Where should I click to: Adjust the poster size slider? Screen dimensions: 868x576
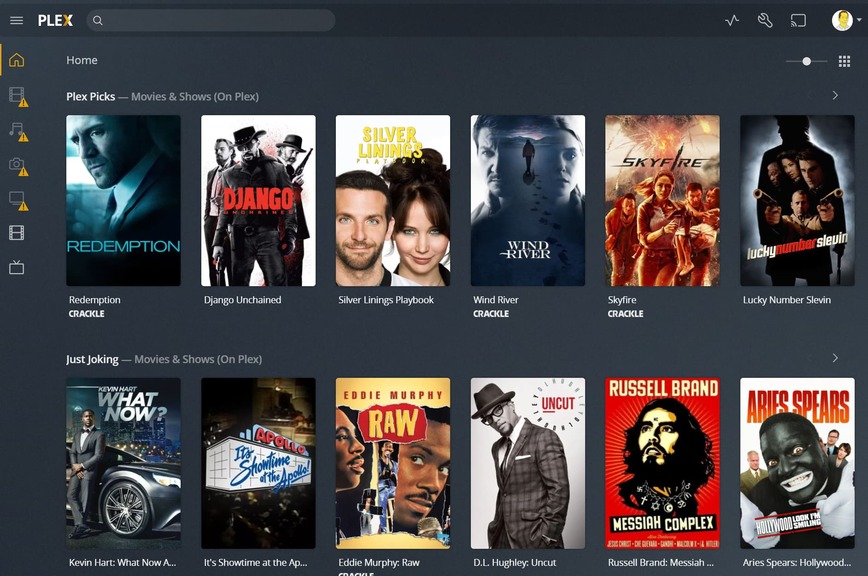807,61
